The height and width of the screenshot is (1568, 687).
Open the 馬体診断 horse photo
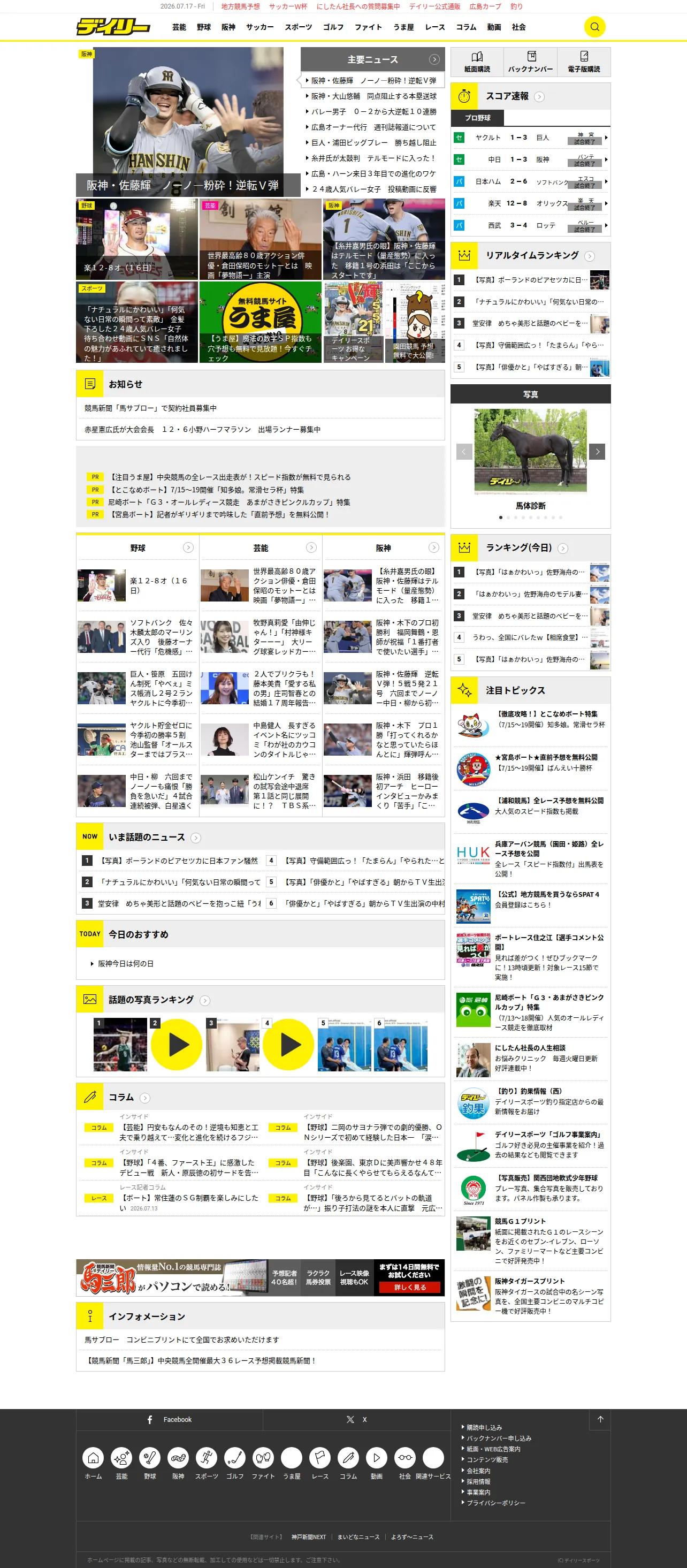(x=530, y=451)
